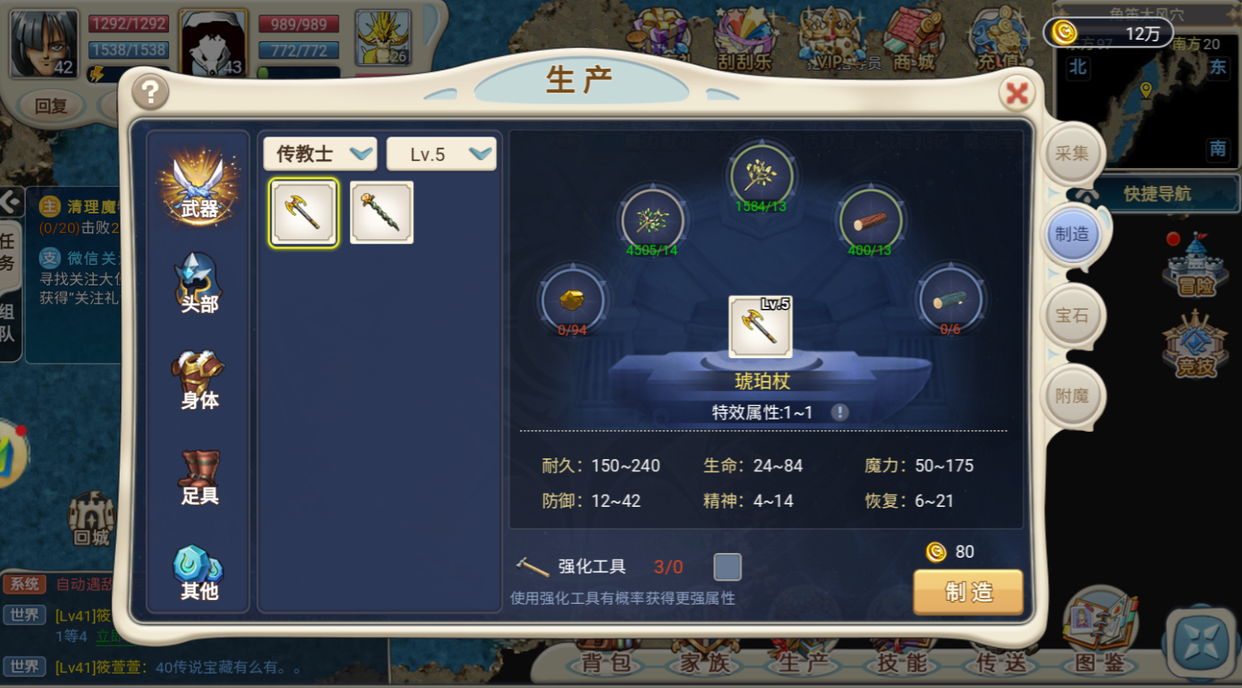Screen dimensions: 1242x688
Task: Open the 附魔 side tab
Action: (x=1072, y=396)
